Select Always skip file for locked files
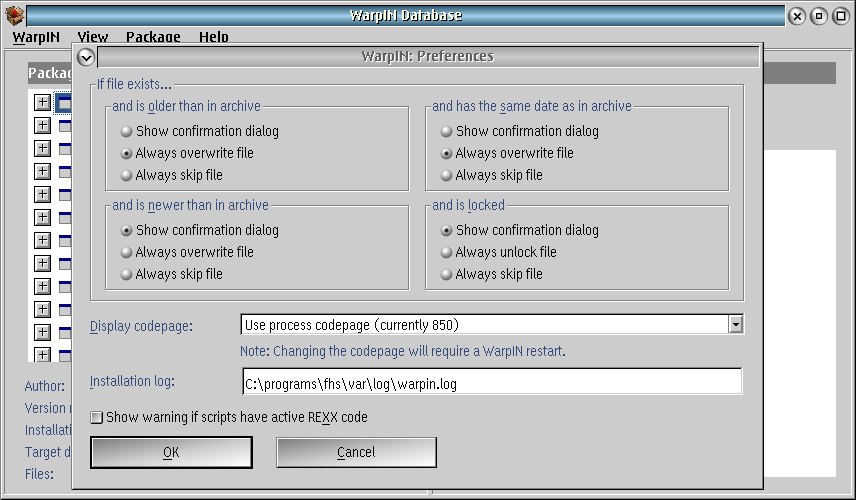This screenshot has width=856, height=500. coord(446,274)
